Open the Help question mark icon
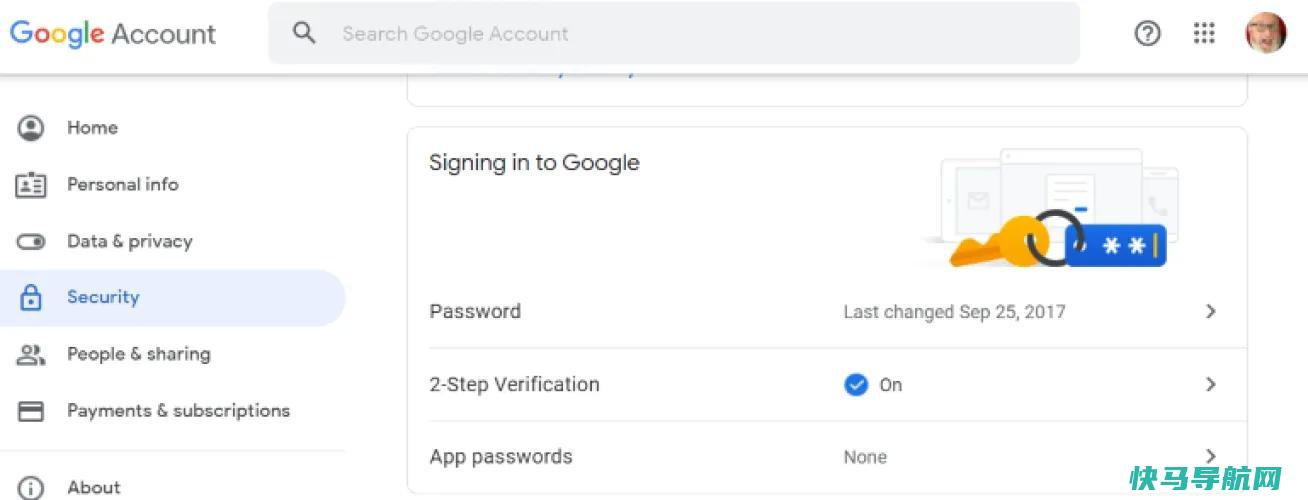Image resolution: width=1308 pixels, height=500 pixels. tap(1148, 33)
